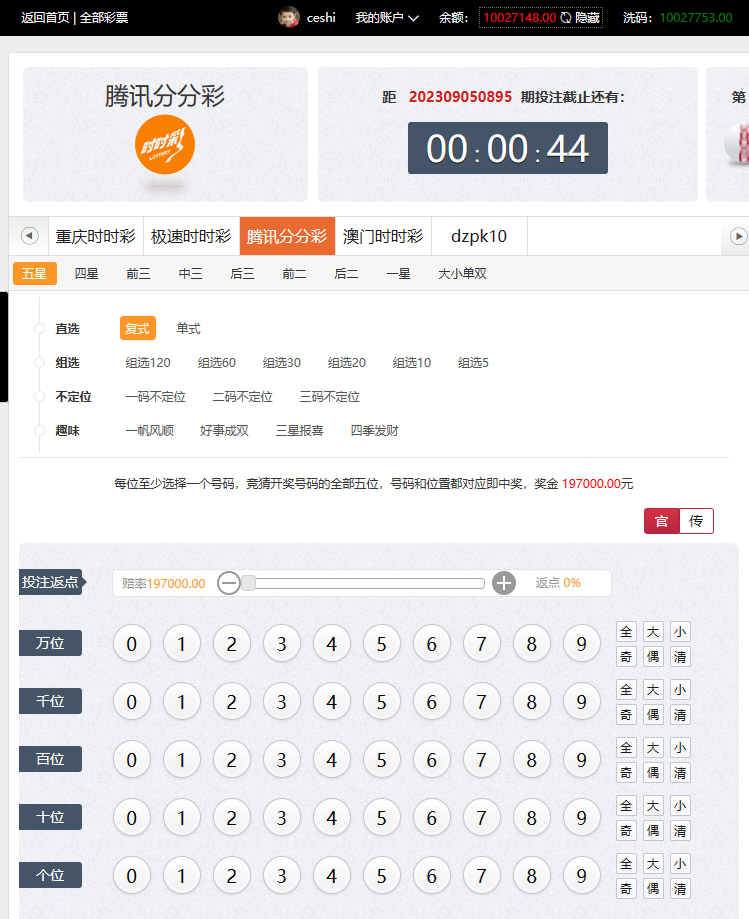
Task: Click the rebate slider handle
Action: coord(248,583)
